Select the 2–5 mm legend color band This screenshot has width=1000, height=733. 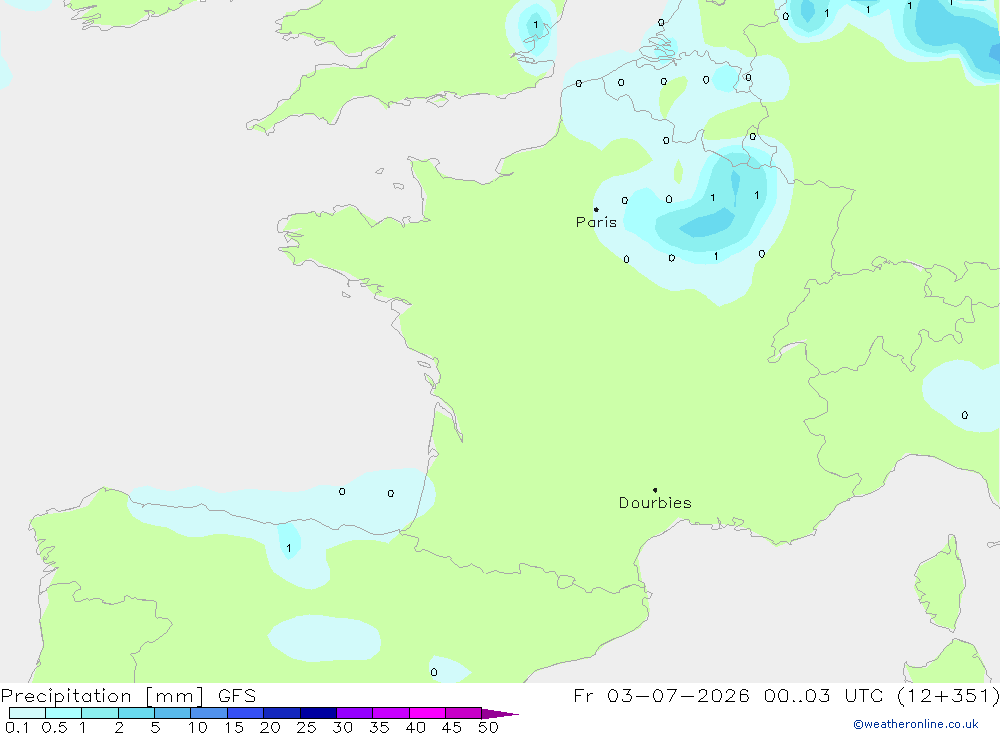[x=136, y=713]
